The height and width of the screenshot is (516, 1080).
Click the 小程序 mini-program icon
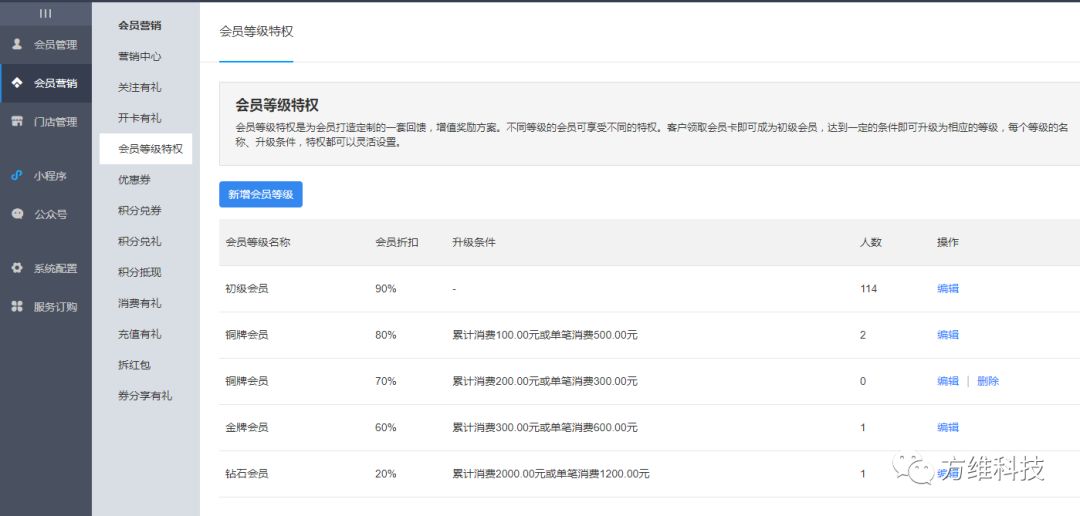coord(17,175)
